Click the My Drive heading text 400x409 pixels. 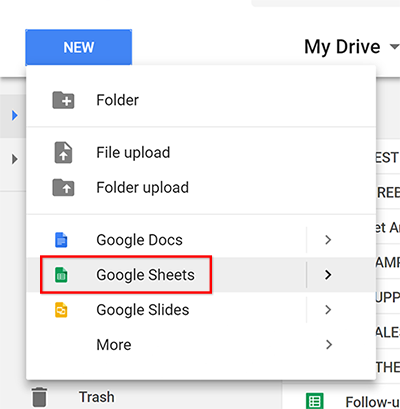(342, 47)
